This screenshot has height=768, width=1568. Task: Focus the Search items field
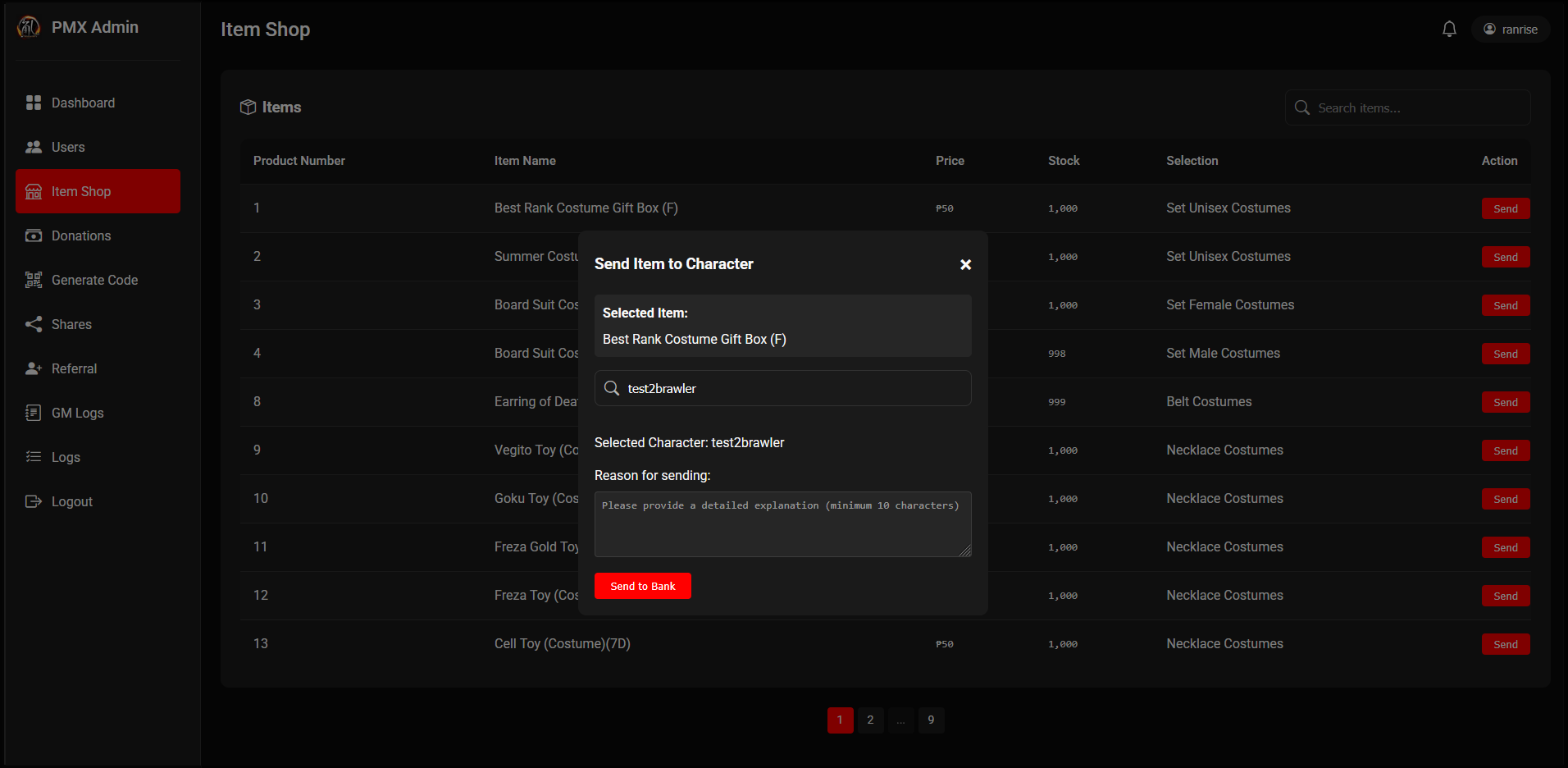(x=1419, y=108)
